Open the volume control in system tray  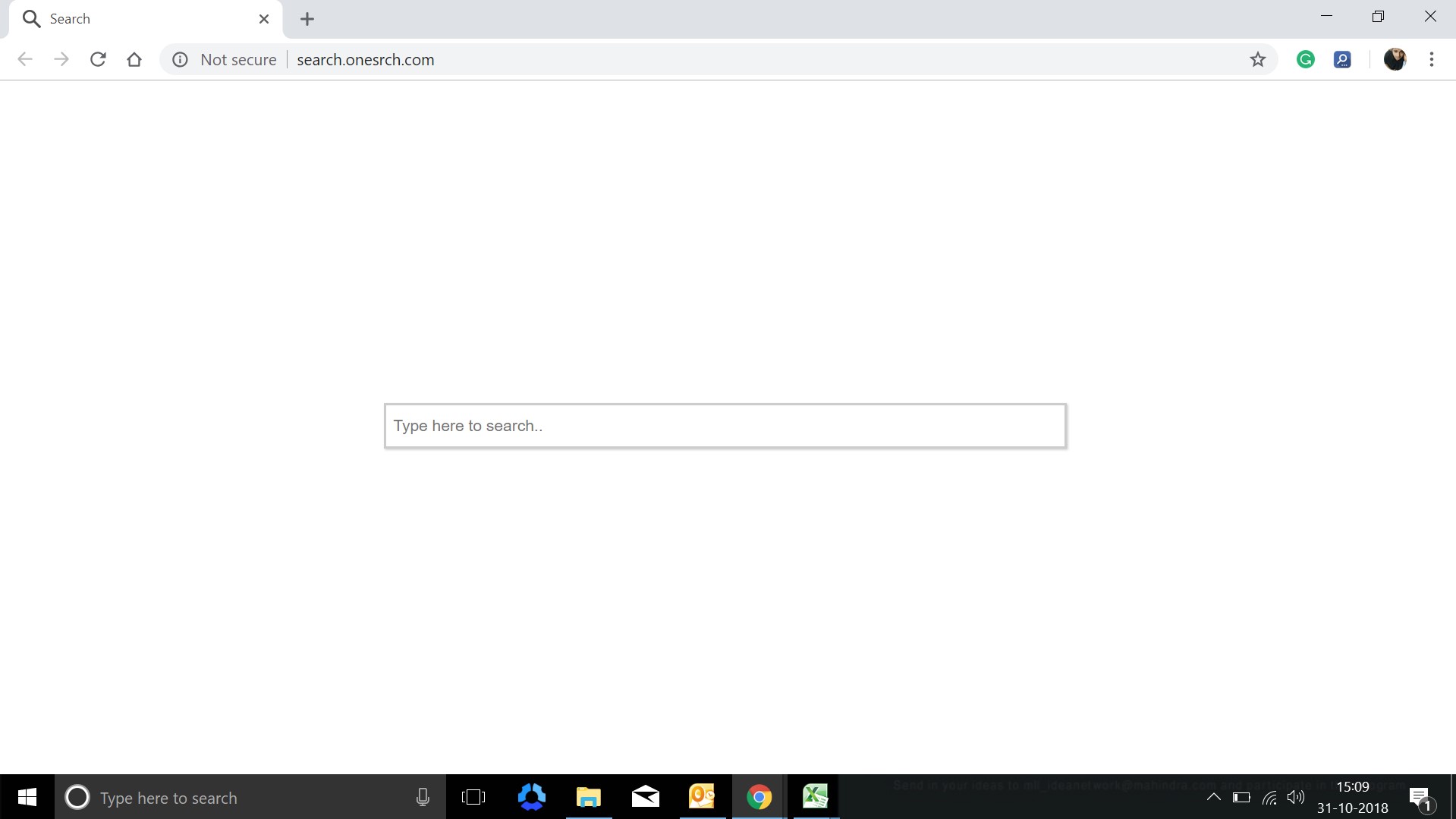click(1297, 797)
